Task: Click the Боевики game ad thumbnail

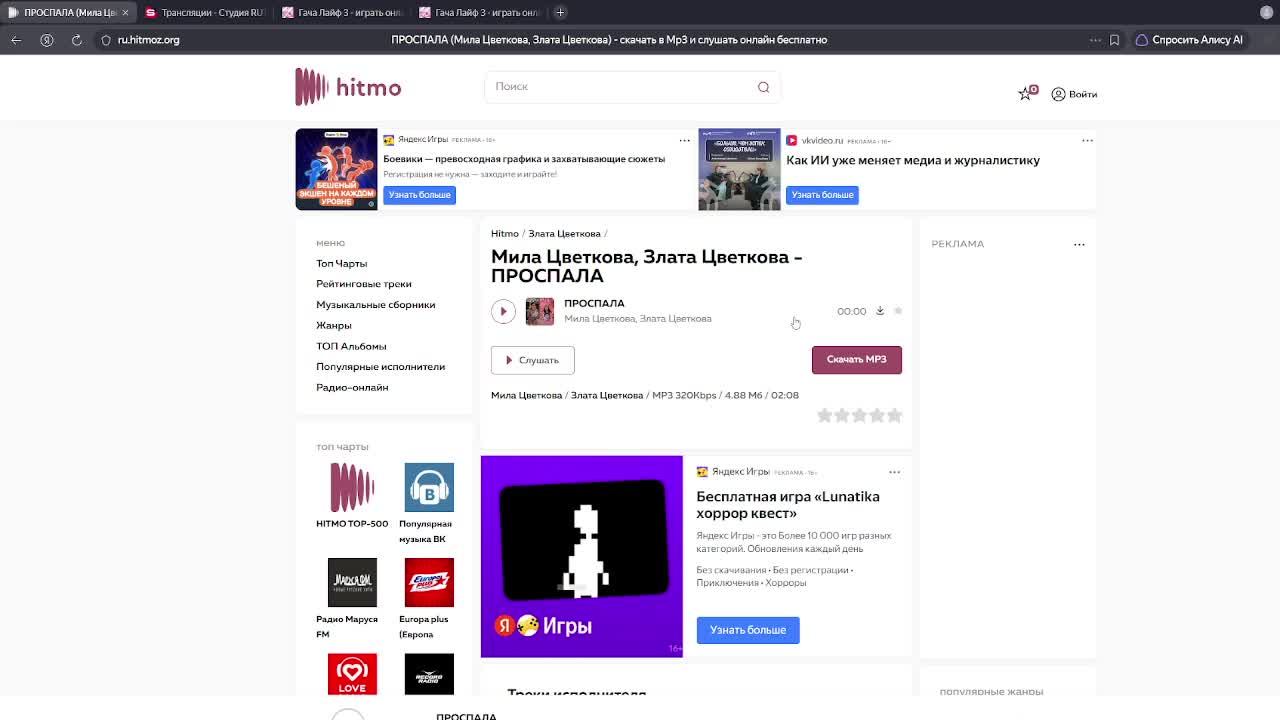Action: pos(336,169)
